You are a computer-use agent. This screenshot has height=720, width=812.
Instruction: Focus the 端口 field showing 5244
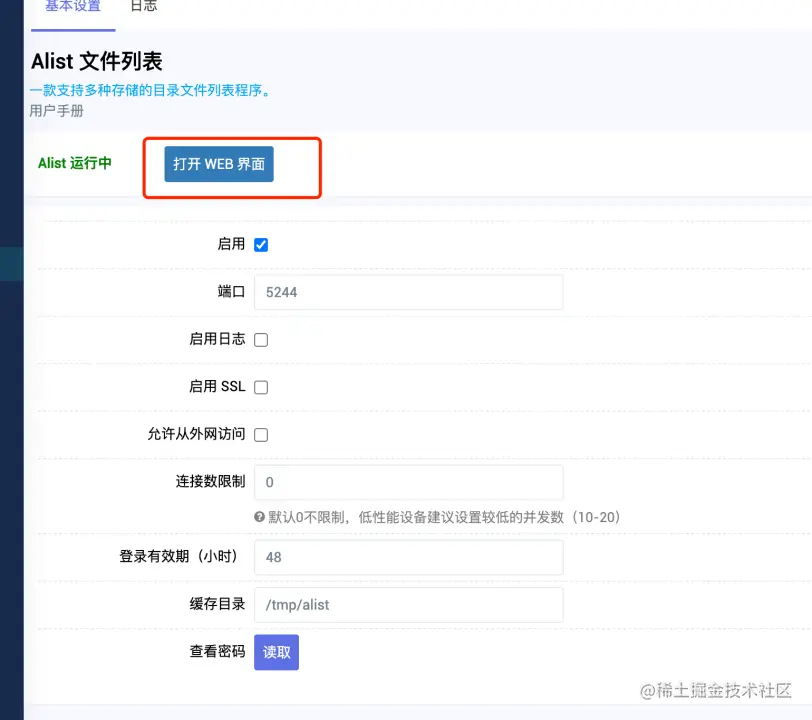pyautogui.click(x=409, y=292)
